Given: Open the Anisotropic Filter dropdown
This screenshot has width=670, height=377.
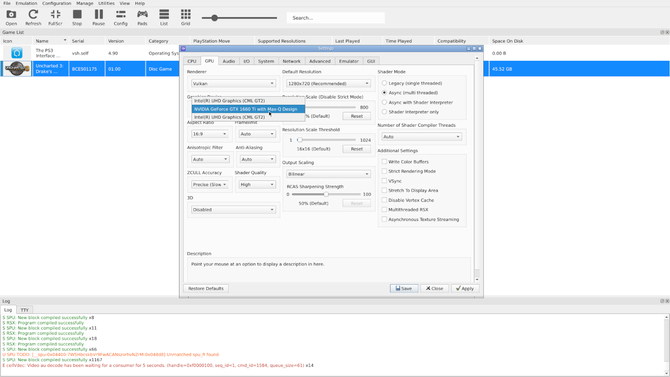Looking at the screenshot, I should tap(210, 159).
